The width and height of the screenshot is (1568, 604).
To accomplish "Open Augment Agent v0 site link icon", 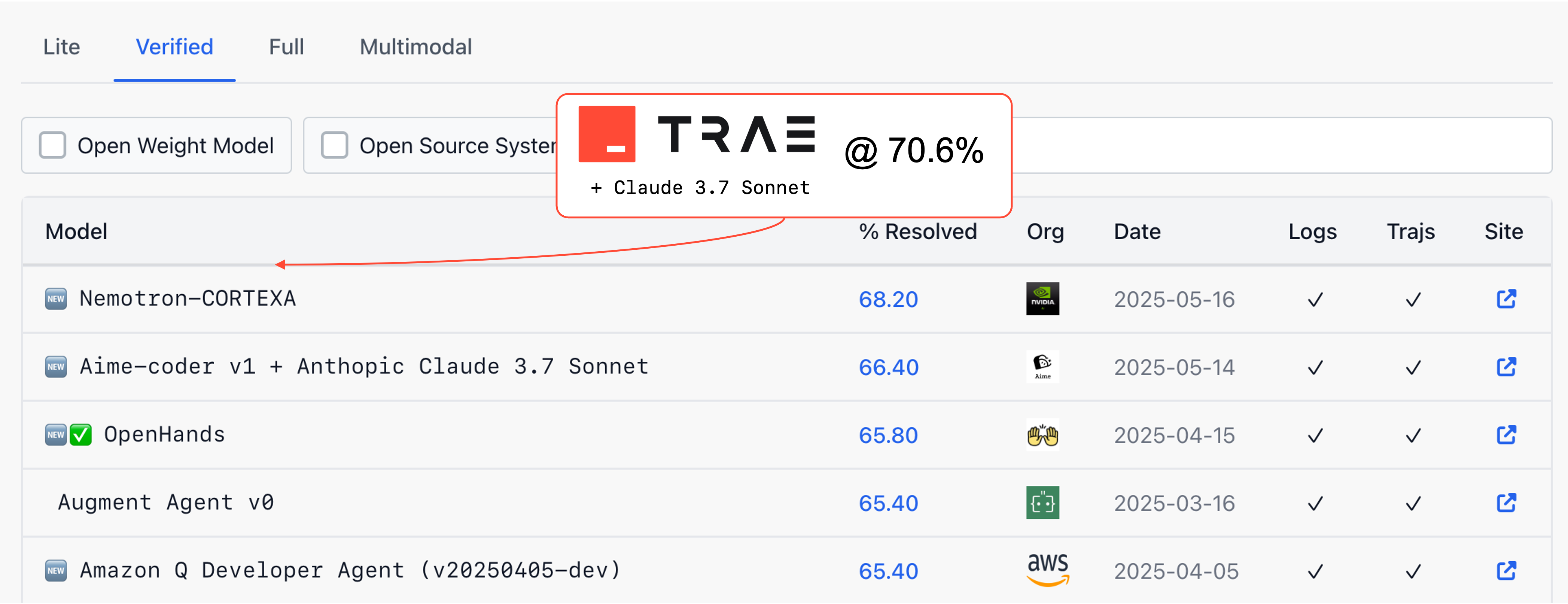I will (1506, 503).
